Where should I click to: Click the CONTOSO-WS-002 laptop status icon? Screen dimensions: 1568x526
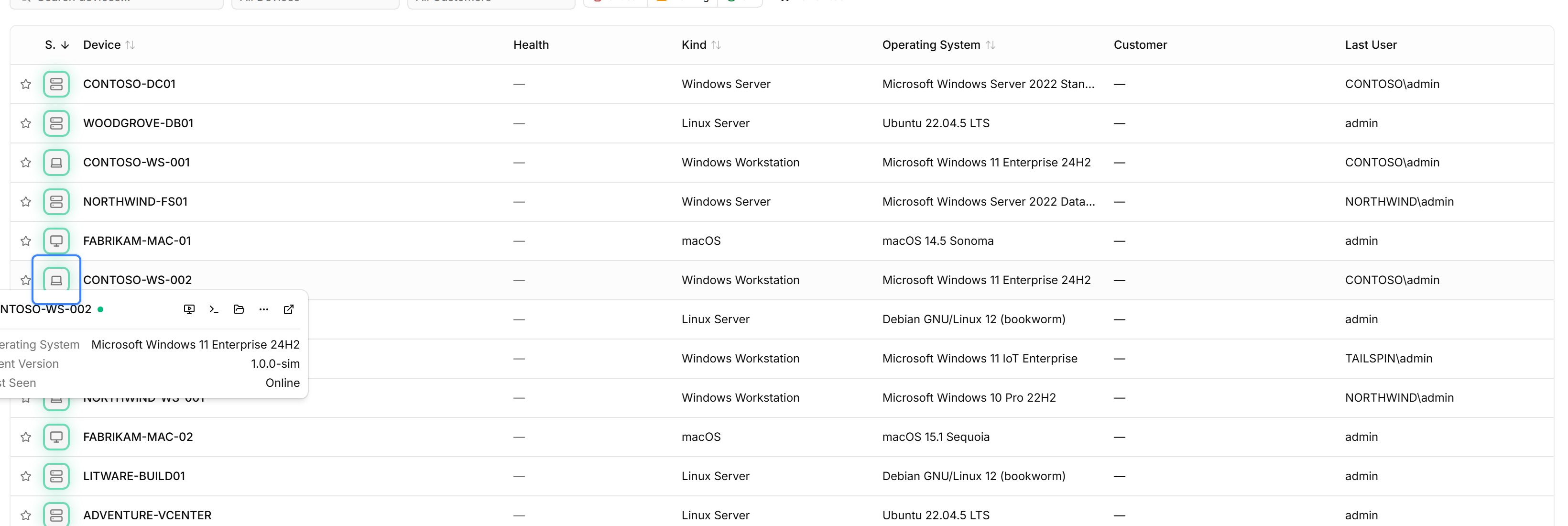click(56, 280)
